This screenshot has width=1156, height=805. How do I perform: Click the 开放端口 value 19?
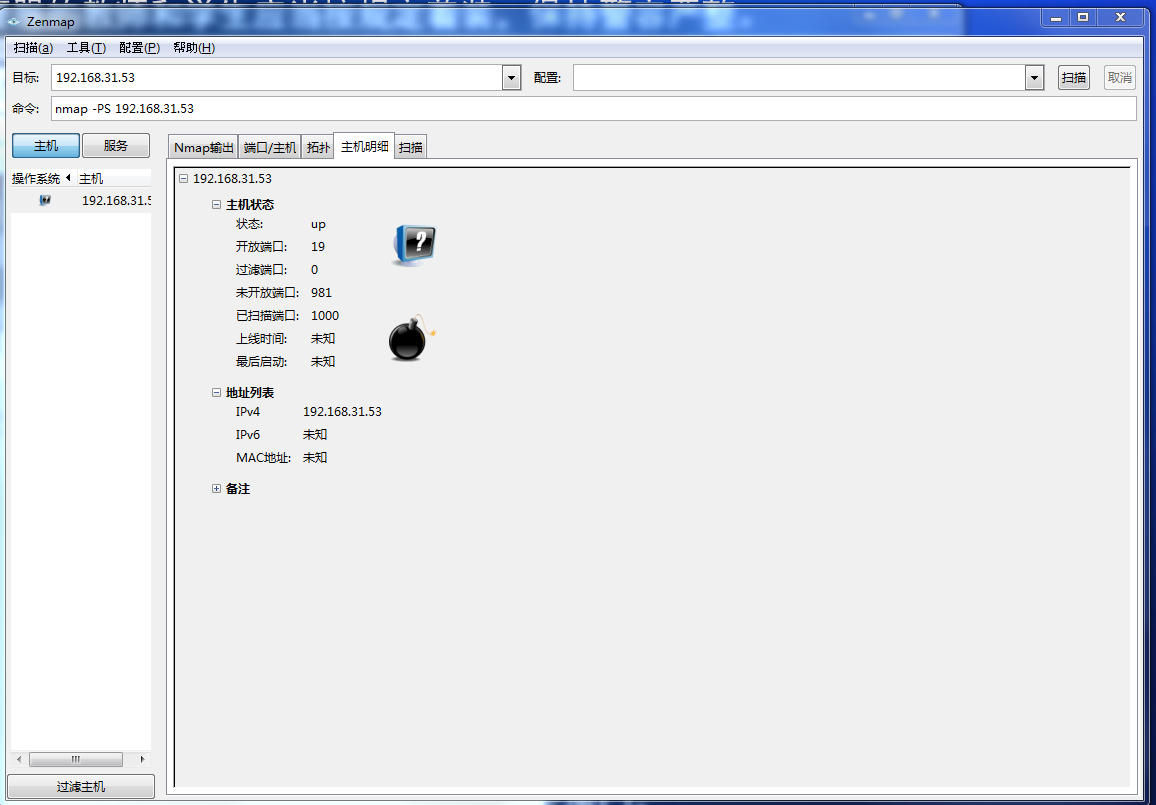[x=318, y=247]
